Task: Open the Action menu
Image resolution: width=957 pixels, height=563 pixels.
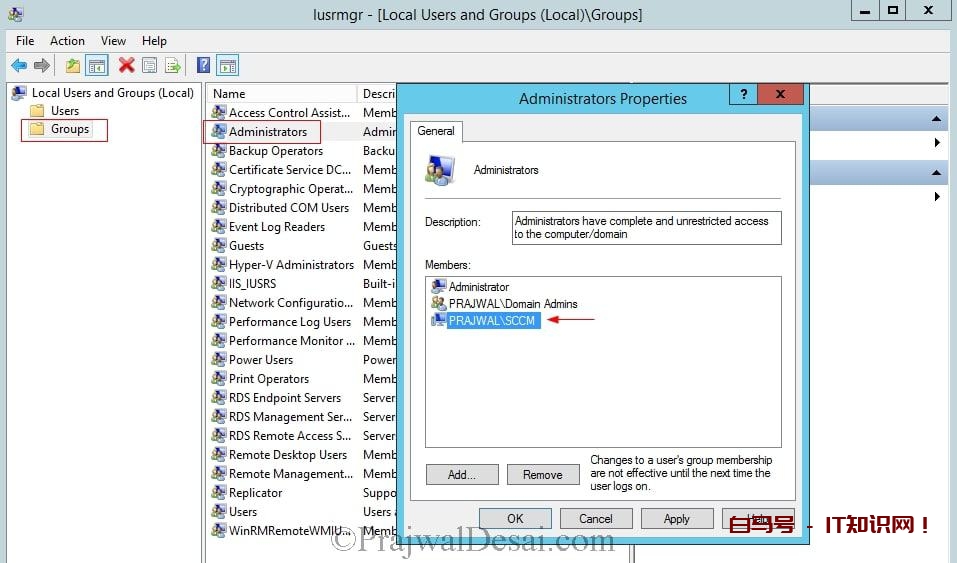Action: (67, 41)
